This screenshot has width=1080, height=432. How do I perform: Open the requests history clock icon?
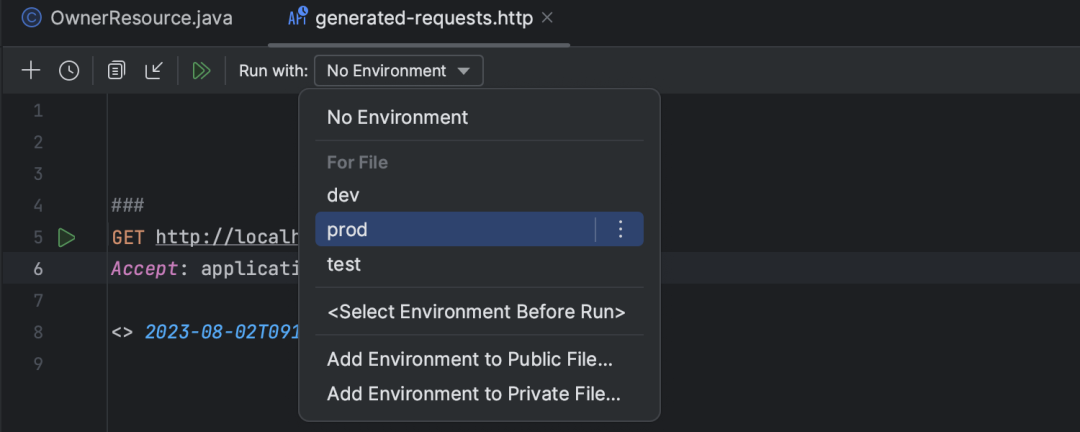click(x=69, y=70)
